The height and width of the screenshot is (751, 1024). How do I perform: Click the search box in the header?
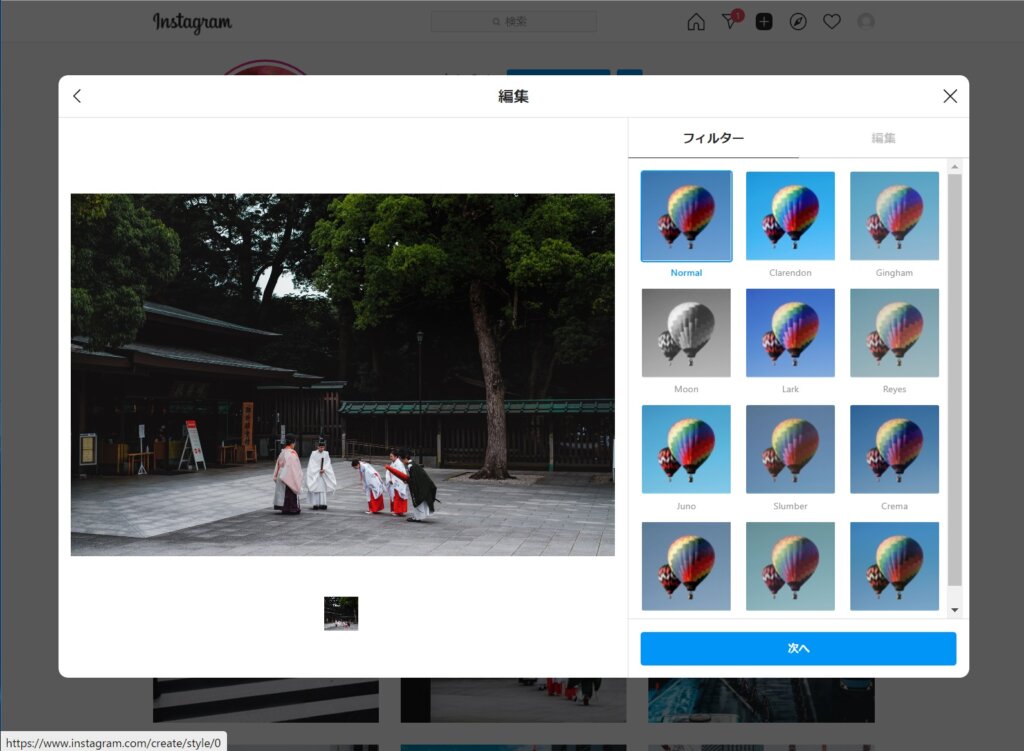point(513,22)
